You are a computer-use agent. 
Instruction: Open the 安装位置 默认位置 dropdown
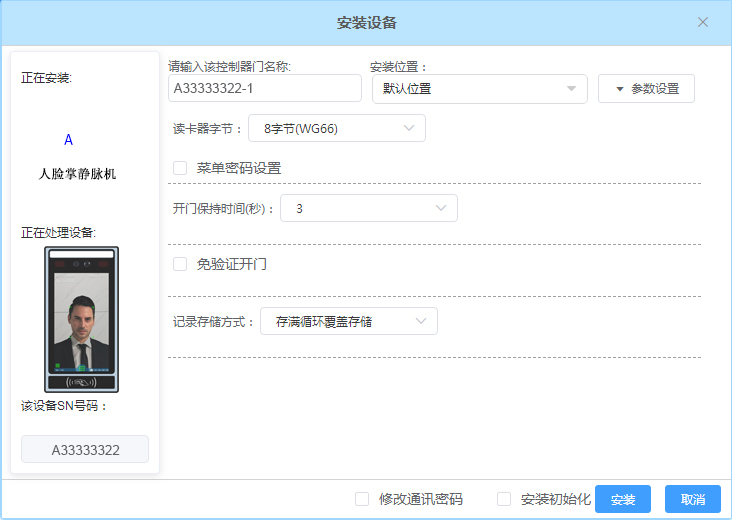479,89
